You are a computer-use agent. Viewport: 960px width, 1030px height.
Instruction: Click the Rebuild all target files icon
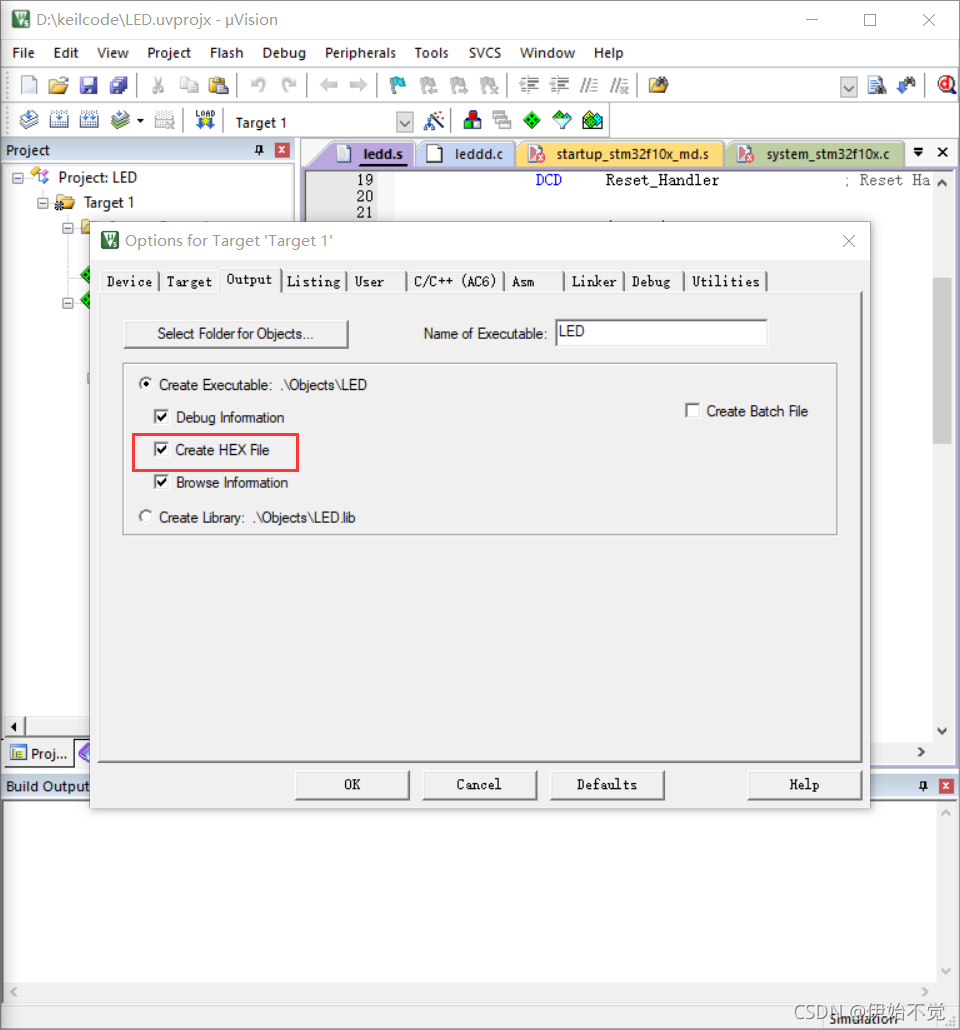point(89,120)
